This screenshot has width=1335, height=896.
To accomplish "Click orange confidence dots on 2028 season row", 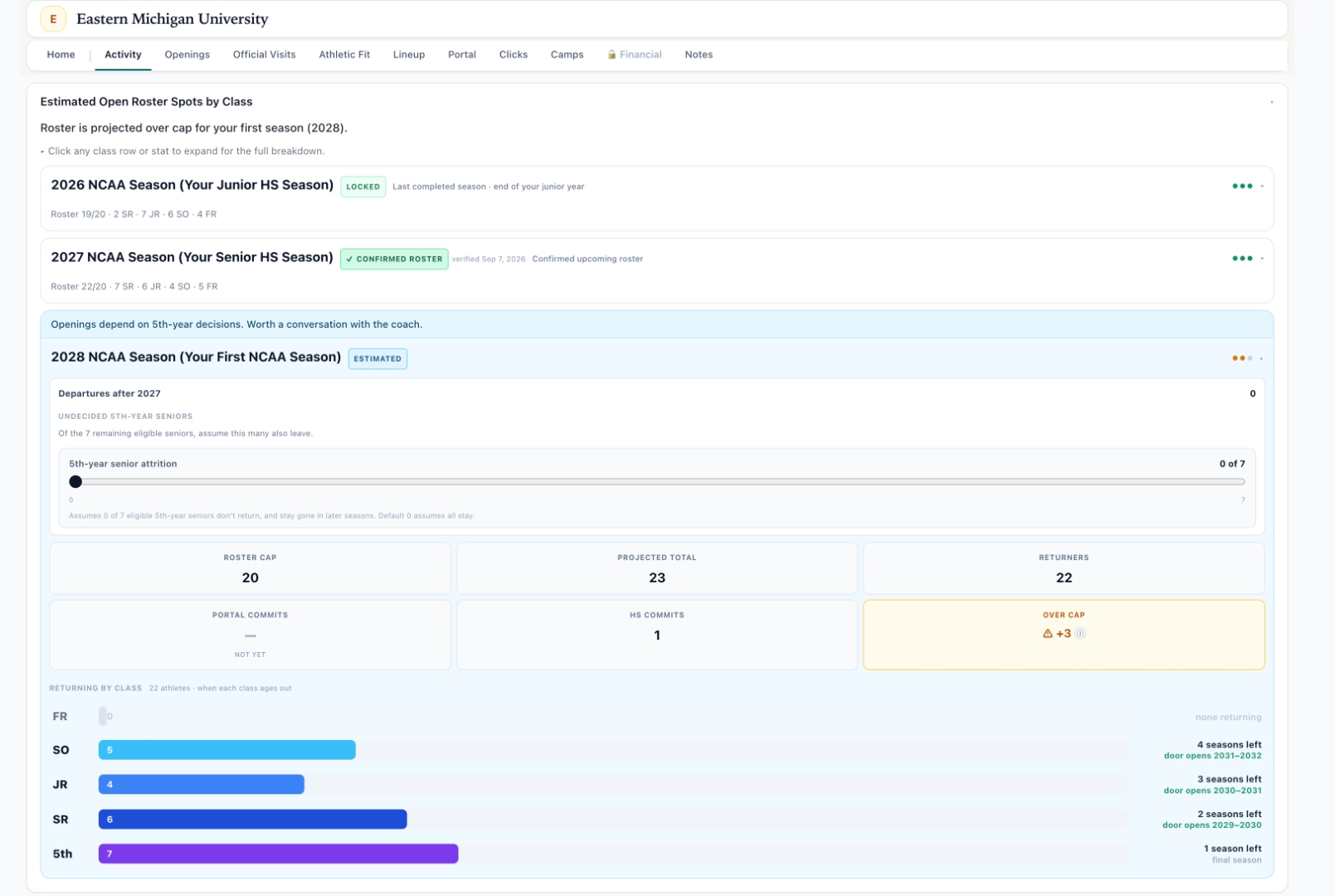I will click(x=1242, y=358).
